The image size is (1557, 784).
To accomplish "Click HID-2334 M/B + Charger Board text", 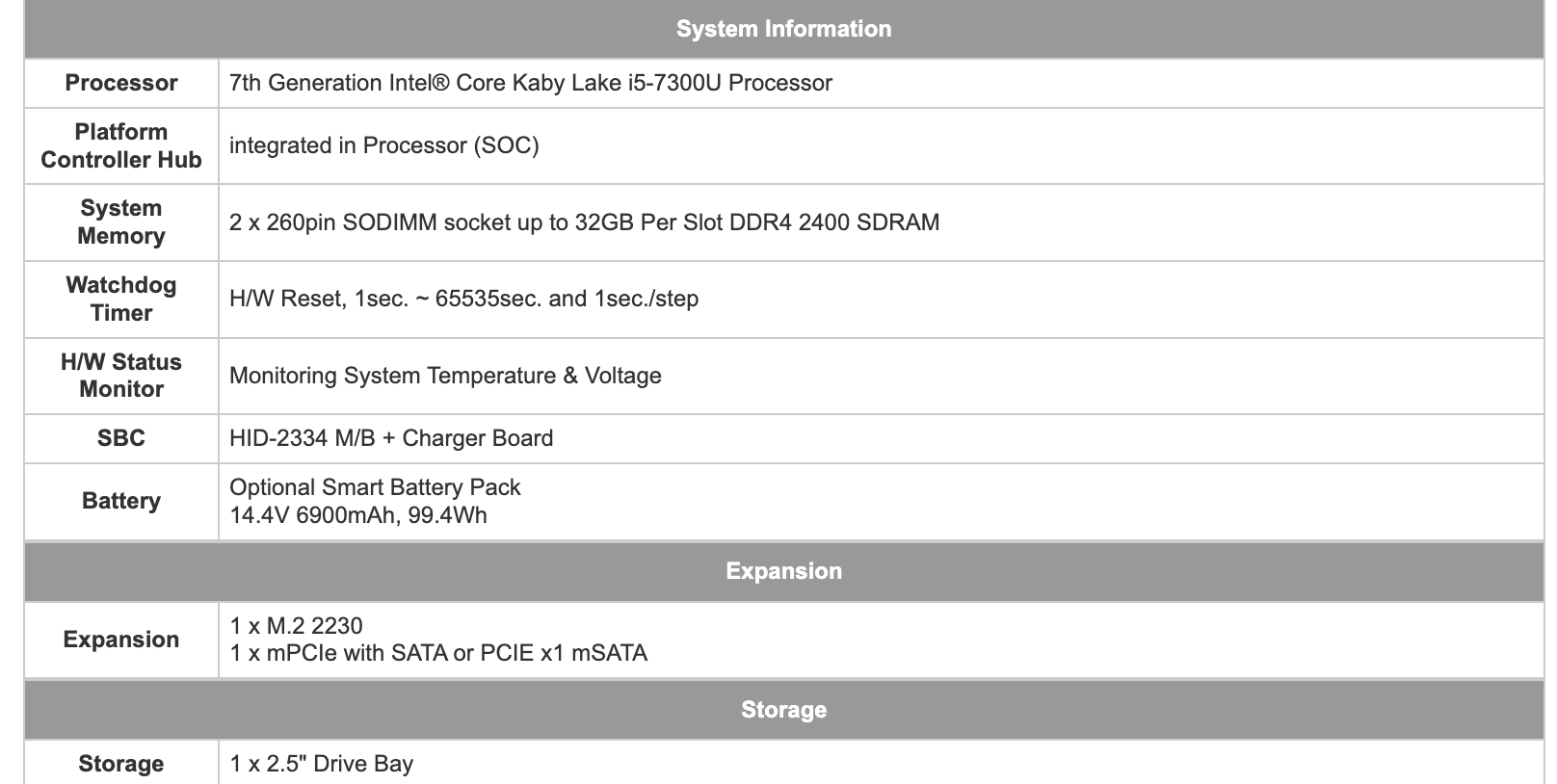I will tap(391, 438).
